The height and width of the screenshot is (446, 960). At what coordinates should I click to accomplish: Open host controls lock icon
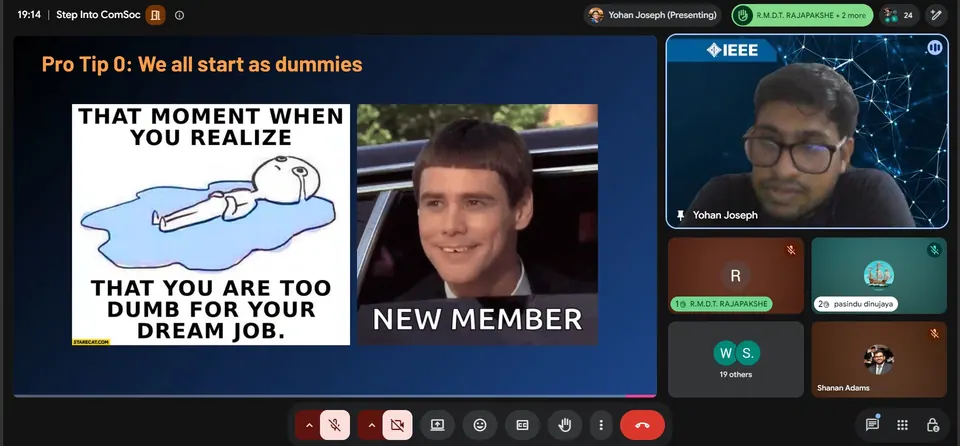pyautogui.click(x=932, y=425)
